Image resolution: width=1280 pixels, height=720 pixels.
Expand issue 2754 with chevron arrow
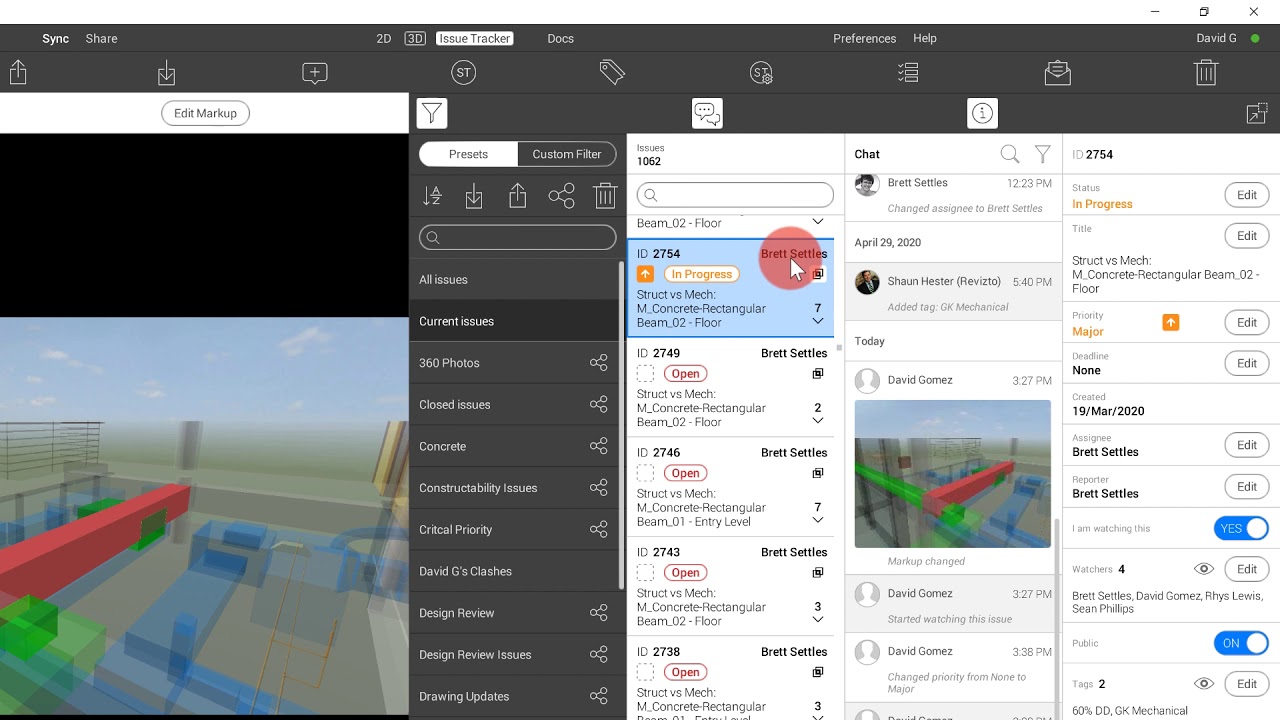point(817,322)
